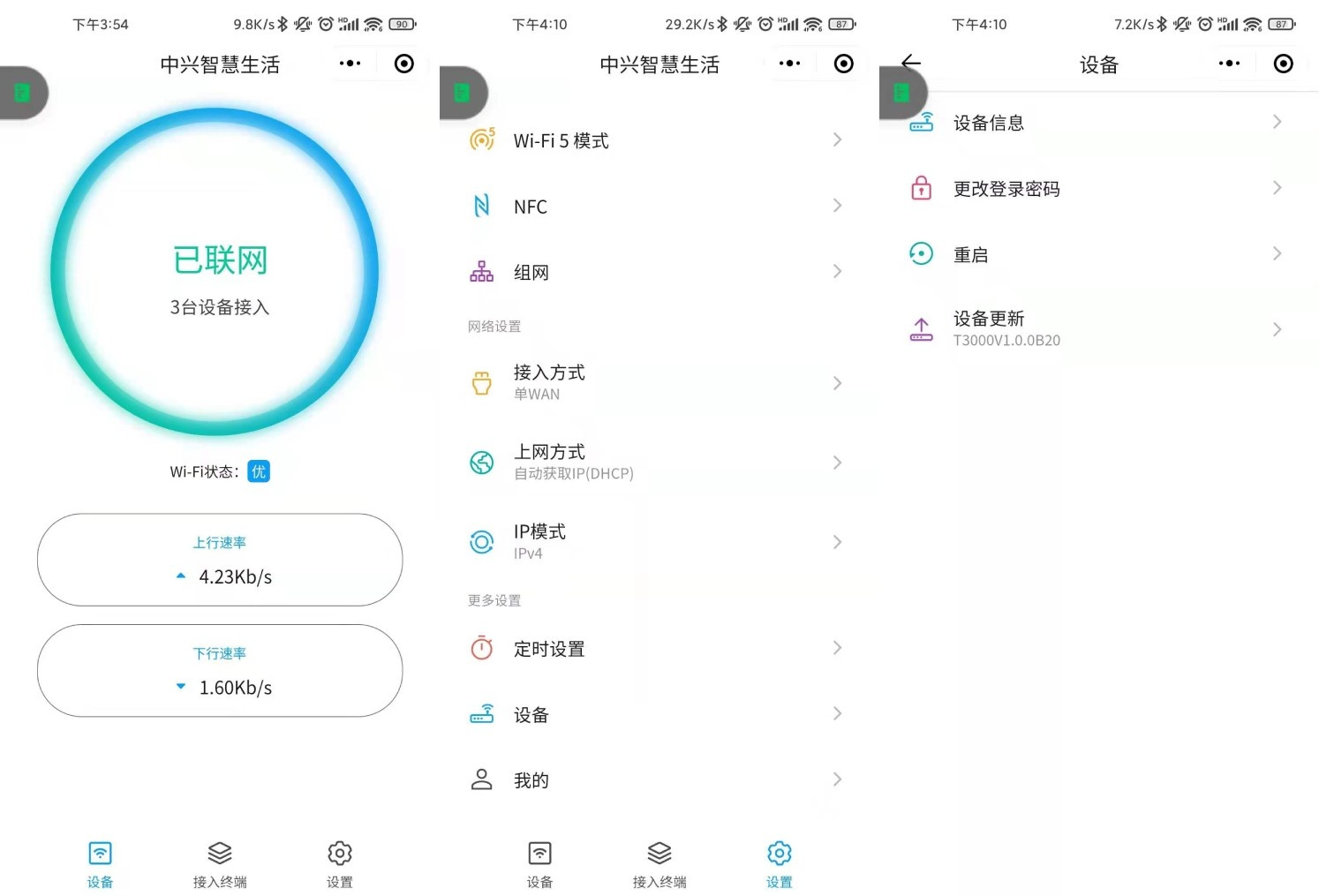Go back using the arrow on 设备 page
The width and height of the screenshot is (1319, 896).
pyautogui.click(x=912, y=62)
